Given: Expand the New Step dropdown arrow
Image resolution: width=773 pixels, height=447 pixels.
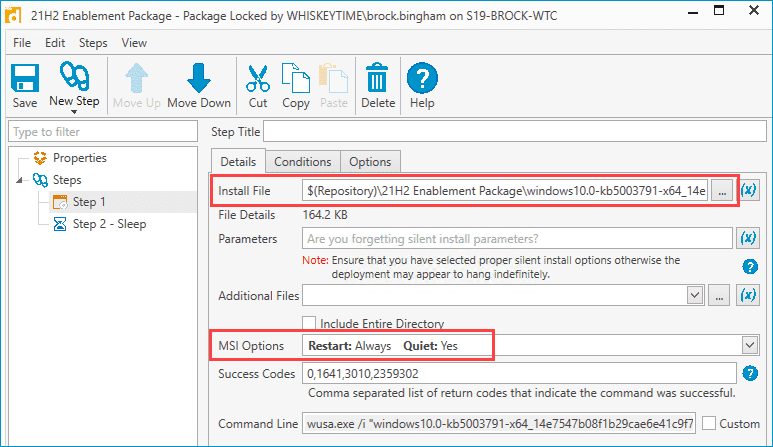Looking at the screenshot, I should [74, 112].
